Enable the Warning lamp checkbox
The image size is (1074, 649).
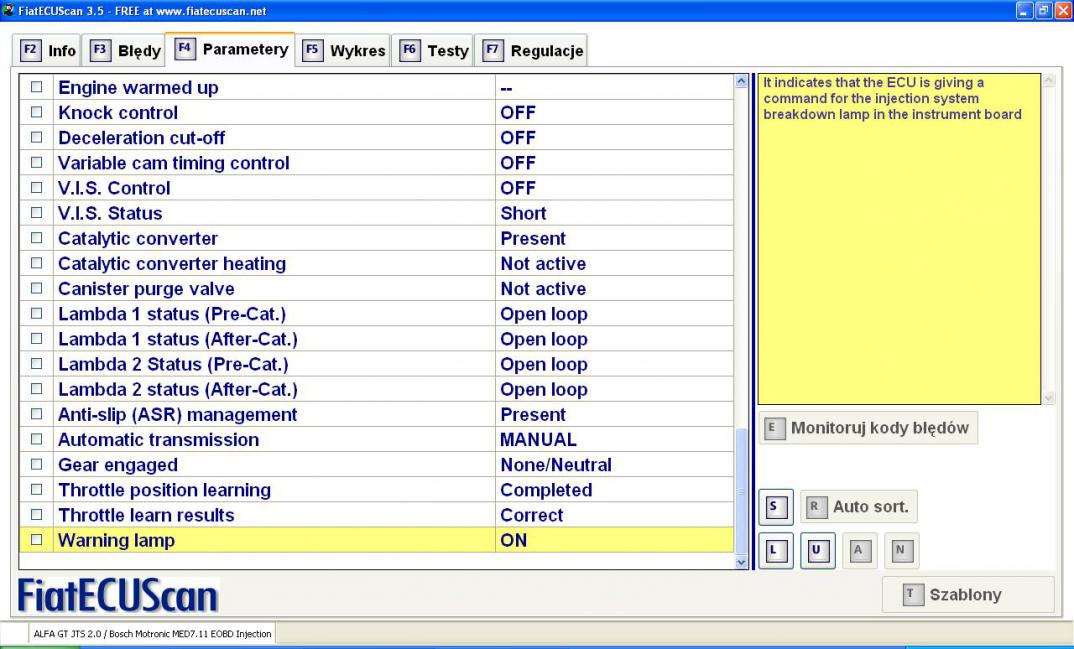click(36, 540)
